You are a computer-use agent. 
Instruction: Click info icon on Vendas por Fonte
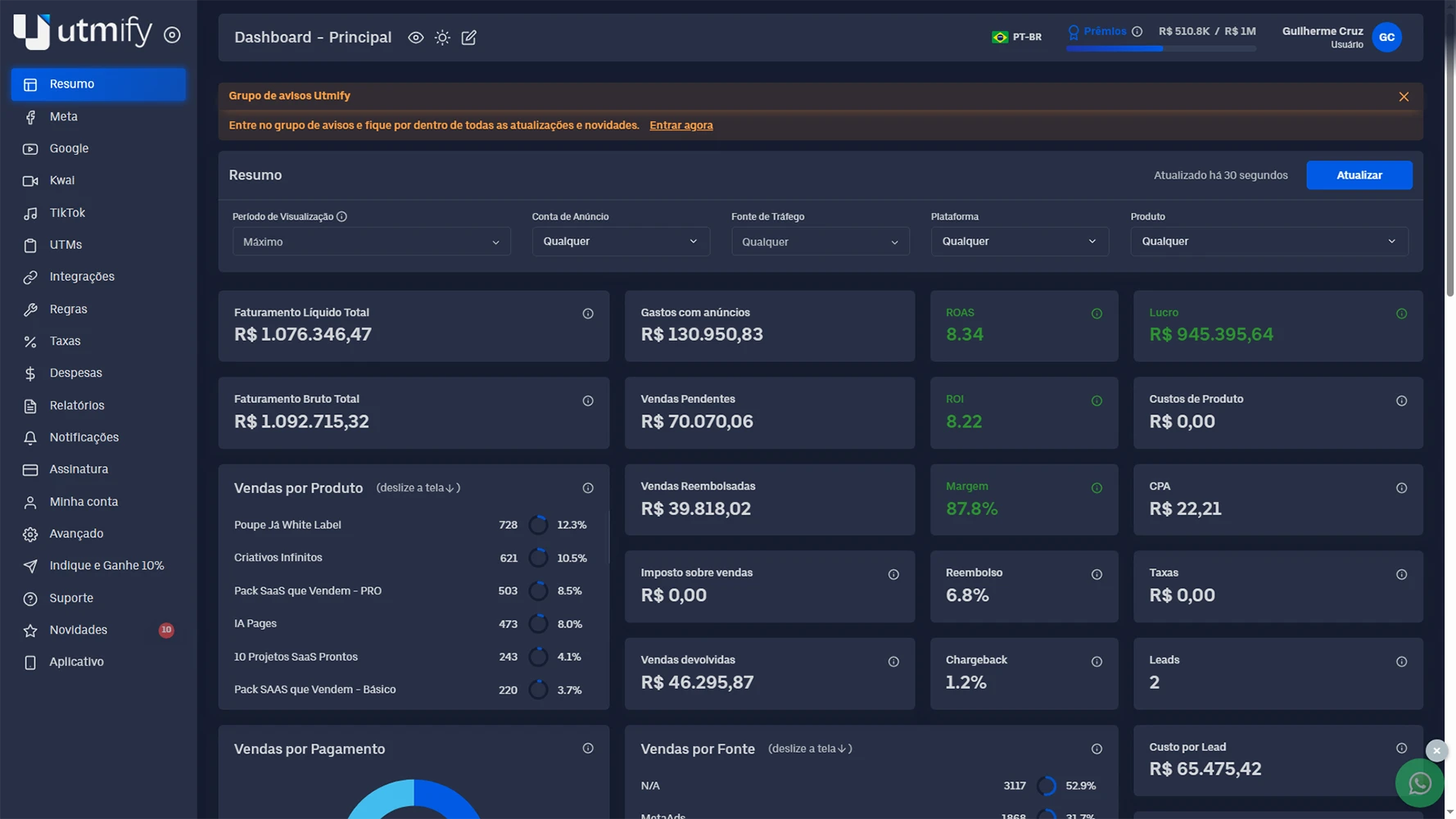click(x=1097, y=749)
